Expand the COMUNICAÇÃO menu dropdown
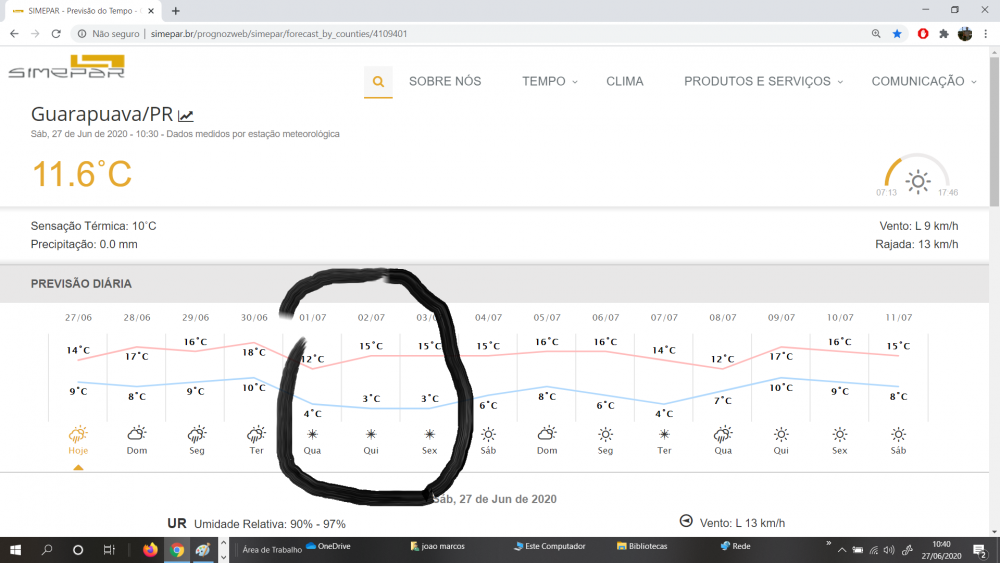Image resolution: width=1000 pixels, height=563 pixels. coord(923,82)
